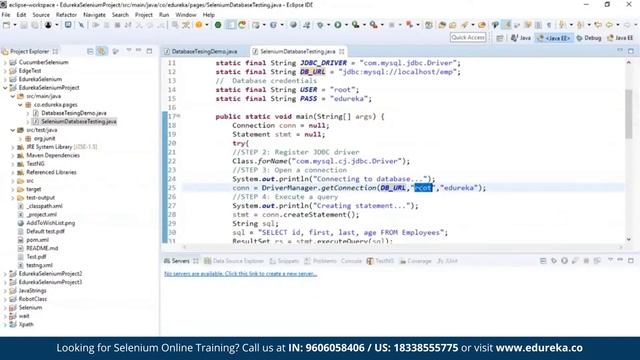
Task: Collapse the co.edureka.pages package
Action: (20, 105)
